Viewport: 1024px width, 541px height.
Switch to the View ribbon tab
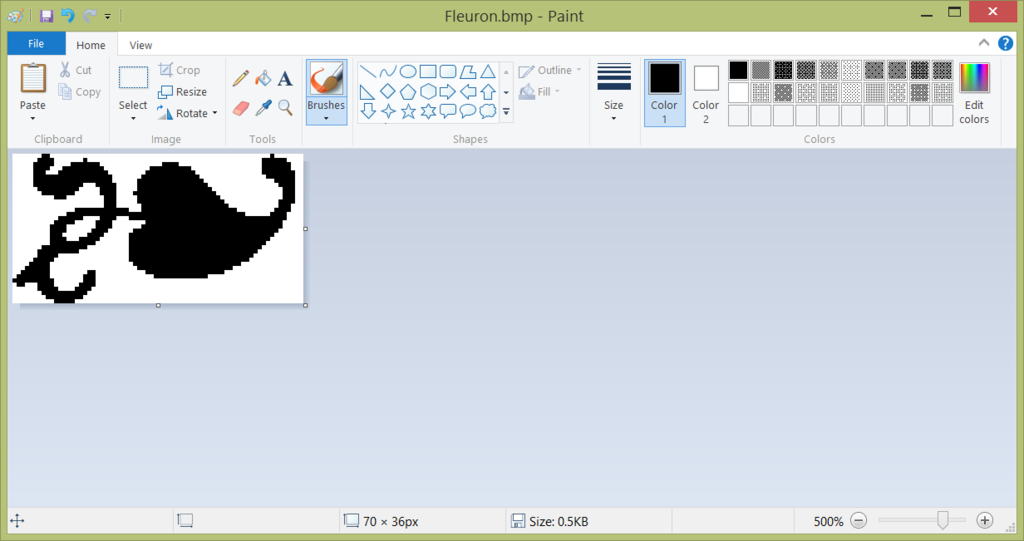click(141, 45)
